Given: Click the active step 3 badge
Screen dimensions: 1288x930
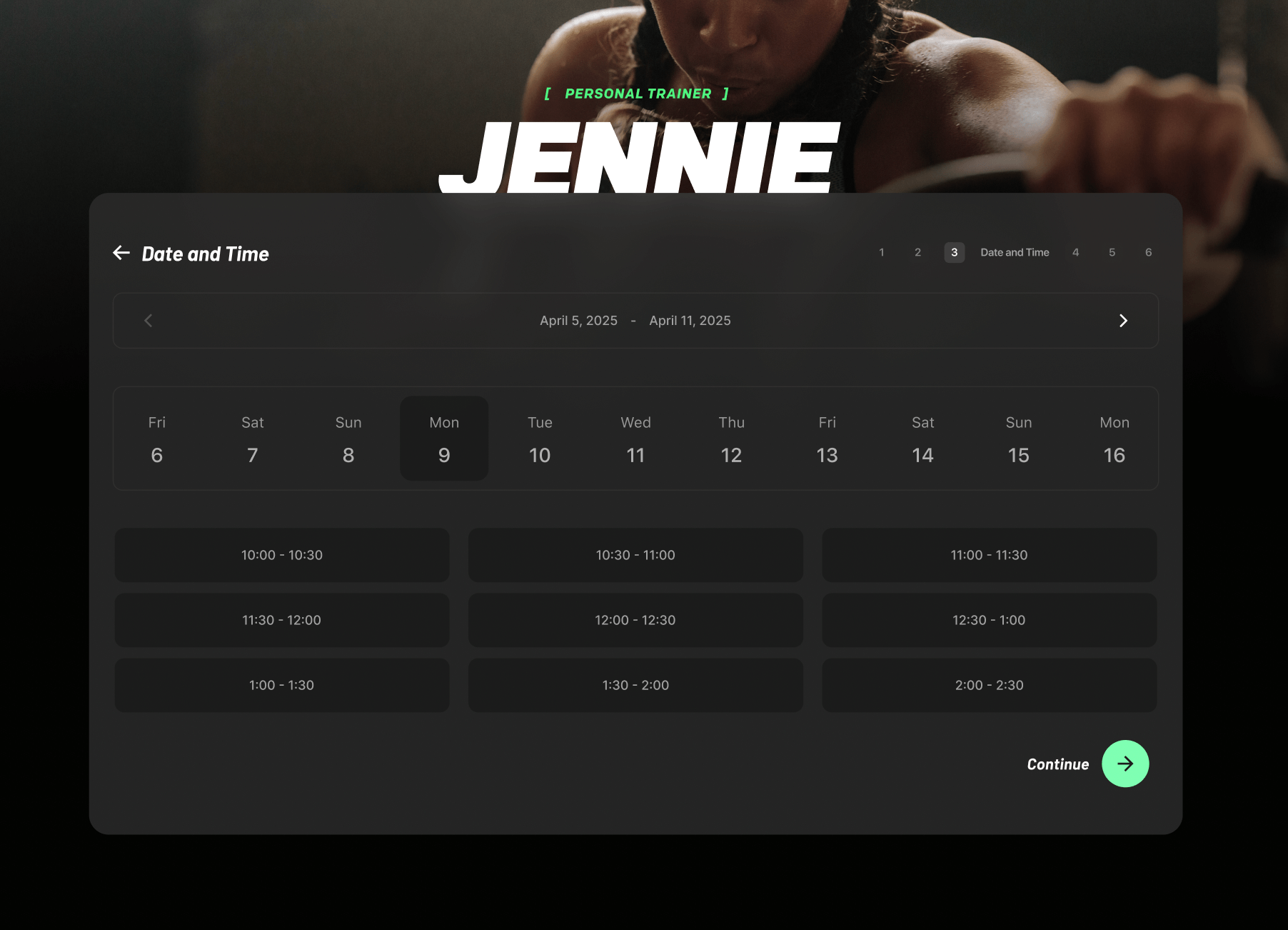Looking at the screenshot, I should click(x=955, y=252).
